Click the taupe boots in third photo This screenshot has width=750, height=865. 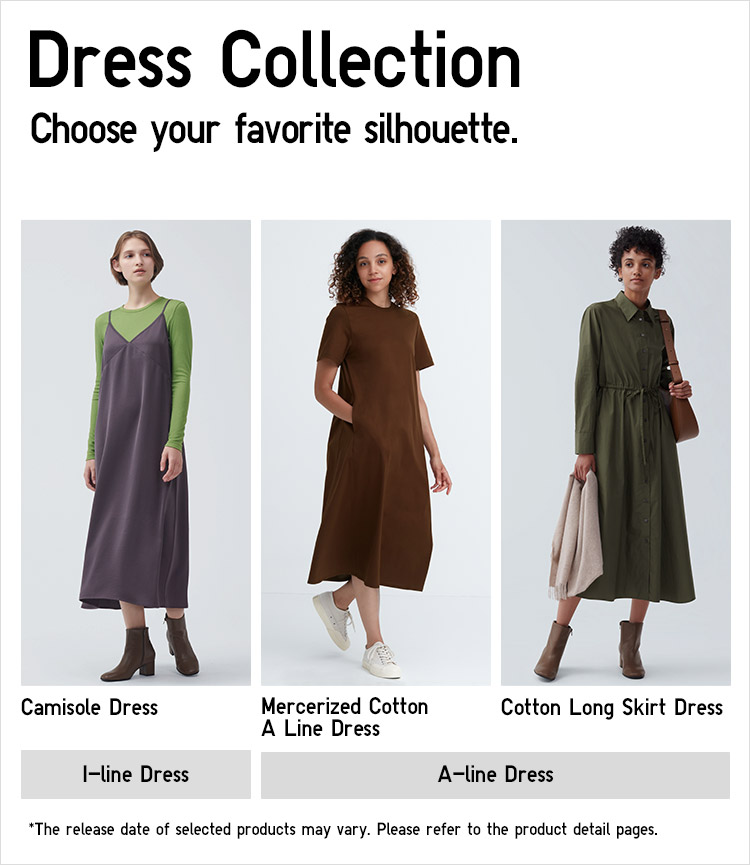[590, 650]
